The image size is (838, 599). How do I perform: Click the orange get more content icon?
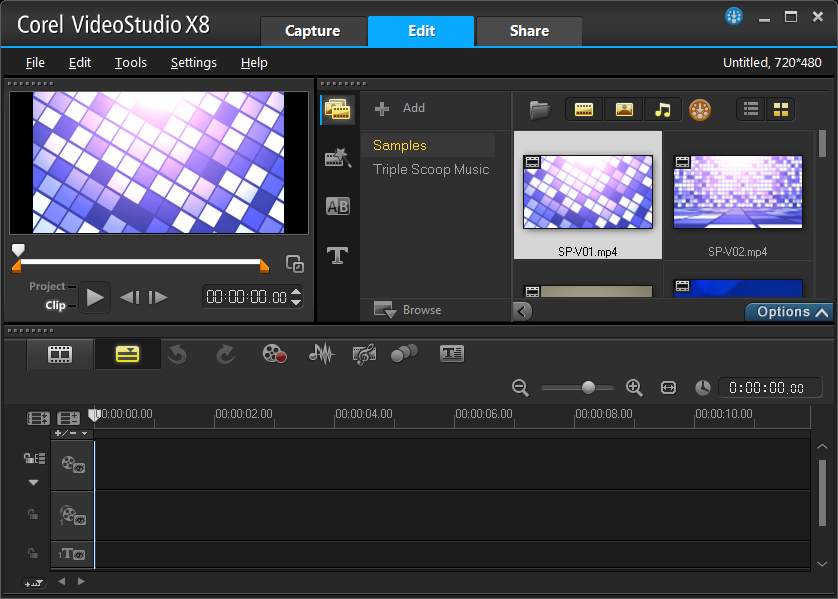700,110
